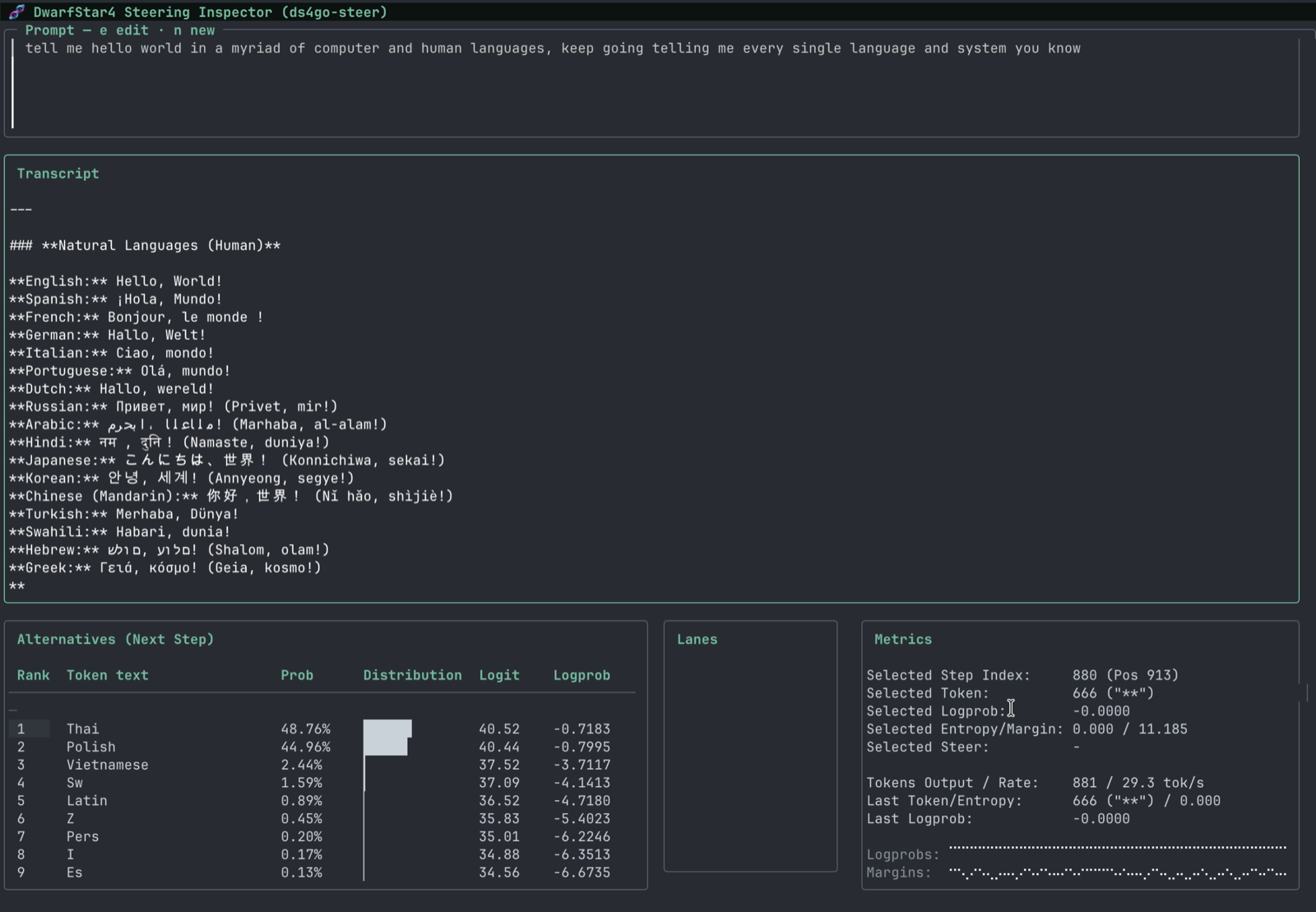Click the Distribution column header
1316x912 pixels.
[412, 675]
